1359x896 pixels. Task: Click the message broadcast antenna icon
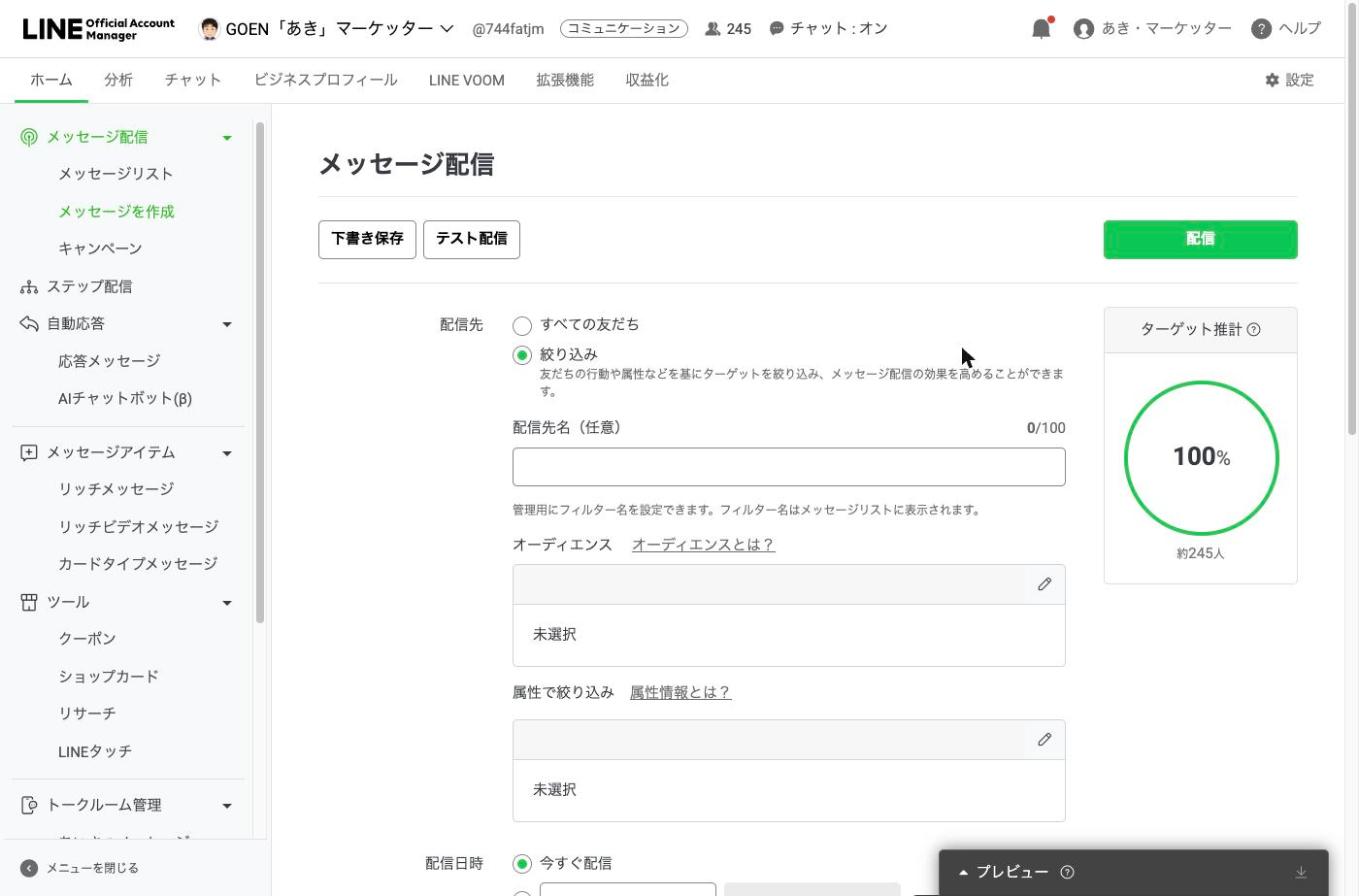point(29,137)
